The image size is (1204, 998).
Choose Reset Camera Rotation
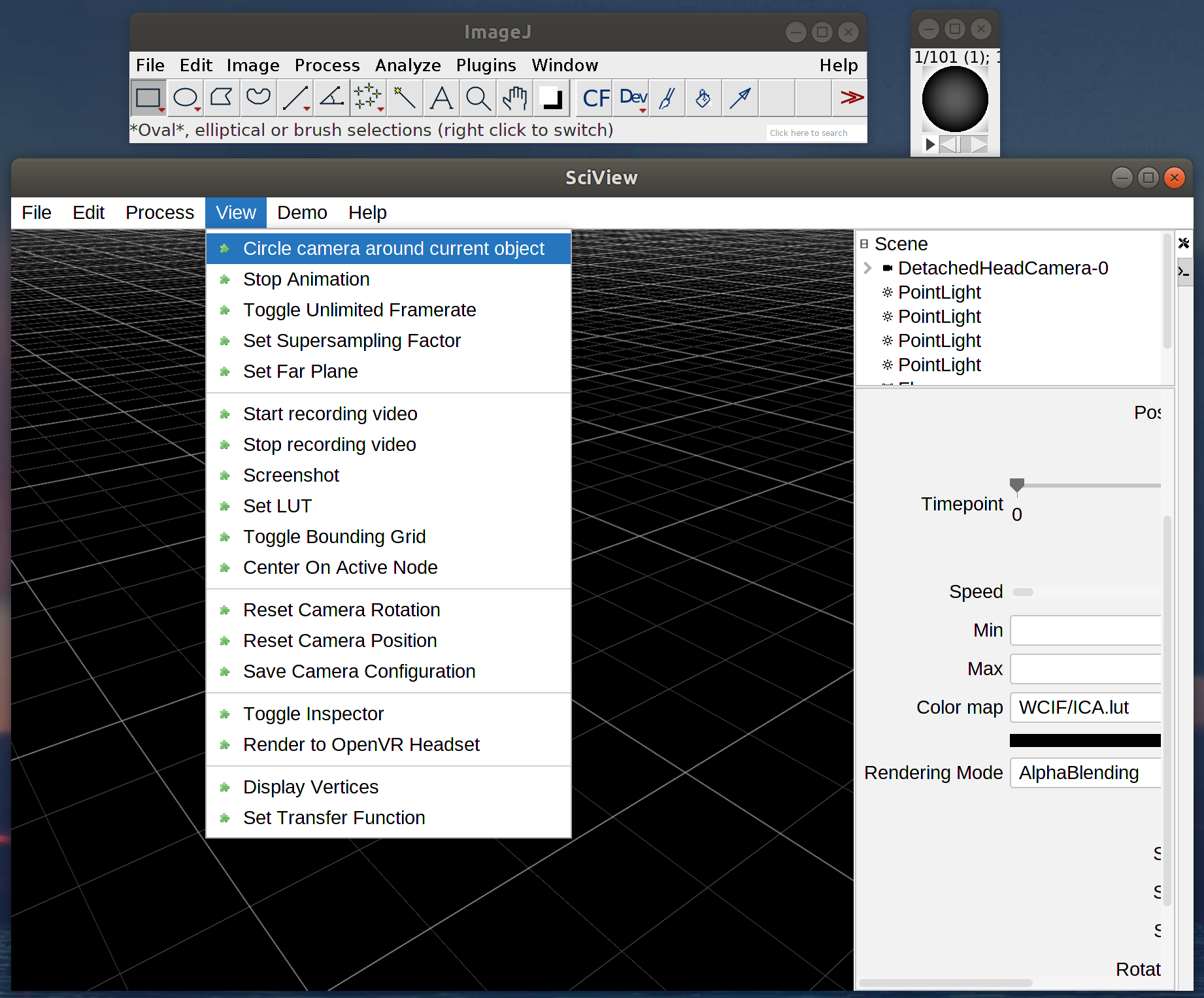(388, 610)
